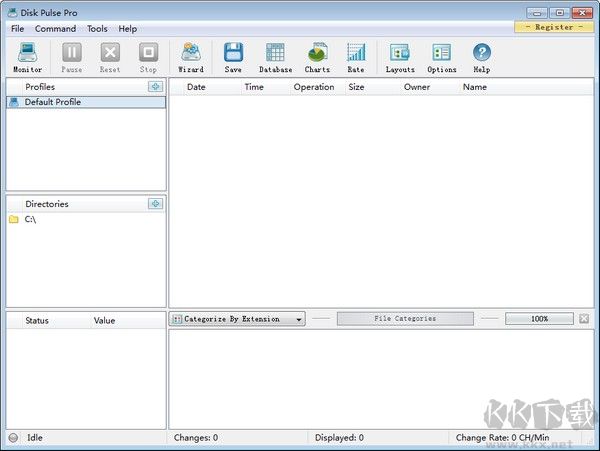Minimize the Disk Pulse Pro window
The height and width of the screenshot is (451, 600).
537,13
